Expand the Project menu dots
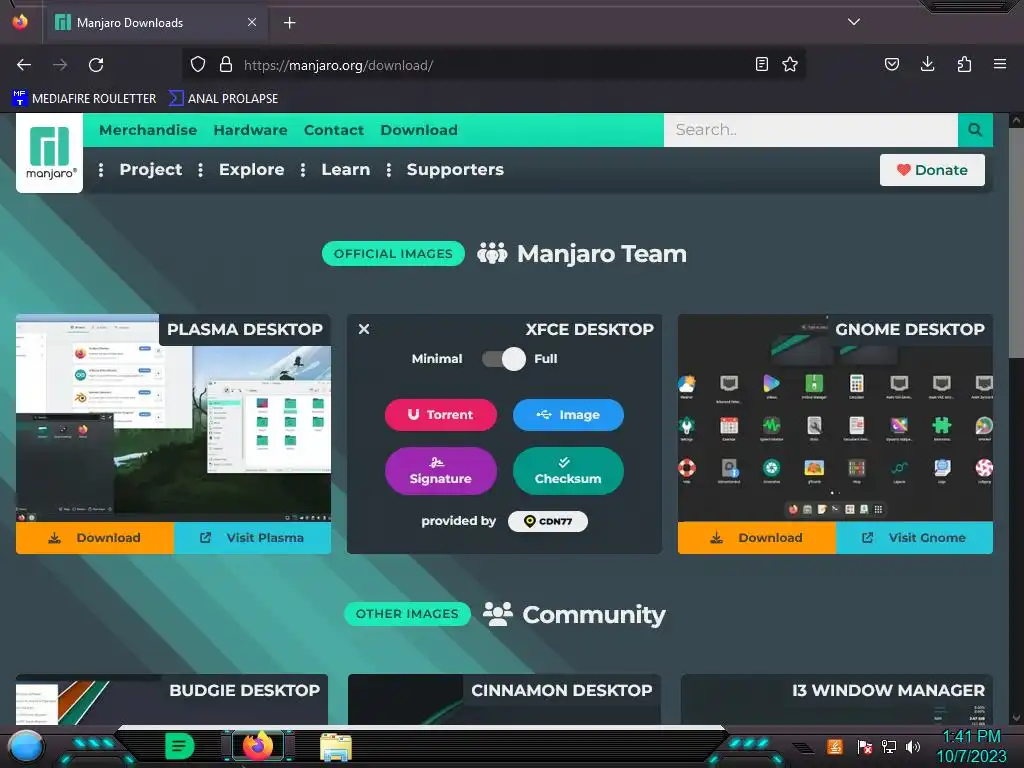This screenshot has width=1024, height=768. tap(101, 170)
